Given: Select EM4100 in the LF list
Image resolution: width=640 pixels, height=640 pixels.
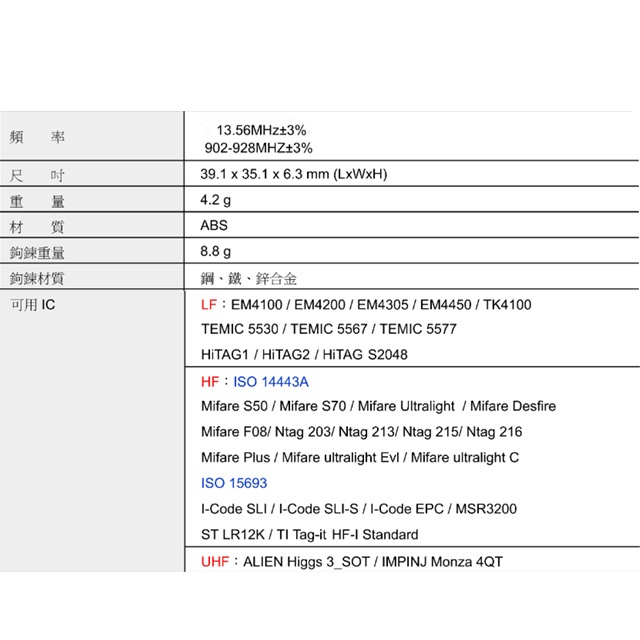Looking at the screenshot, I should 256,304.
